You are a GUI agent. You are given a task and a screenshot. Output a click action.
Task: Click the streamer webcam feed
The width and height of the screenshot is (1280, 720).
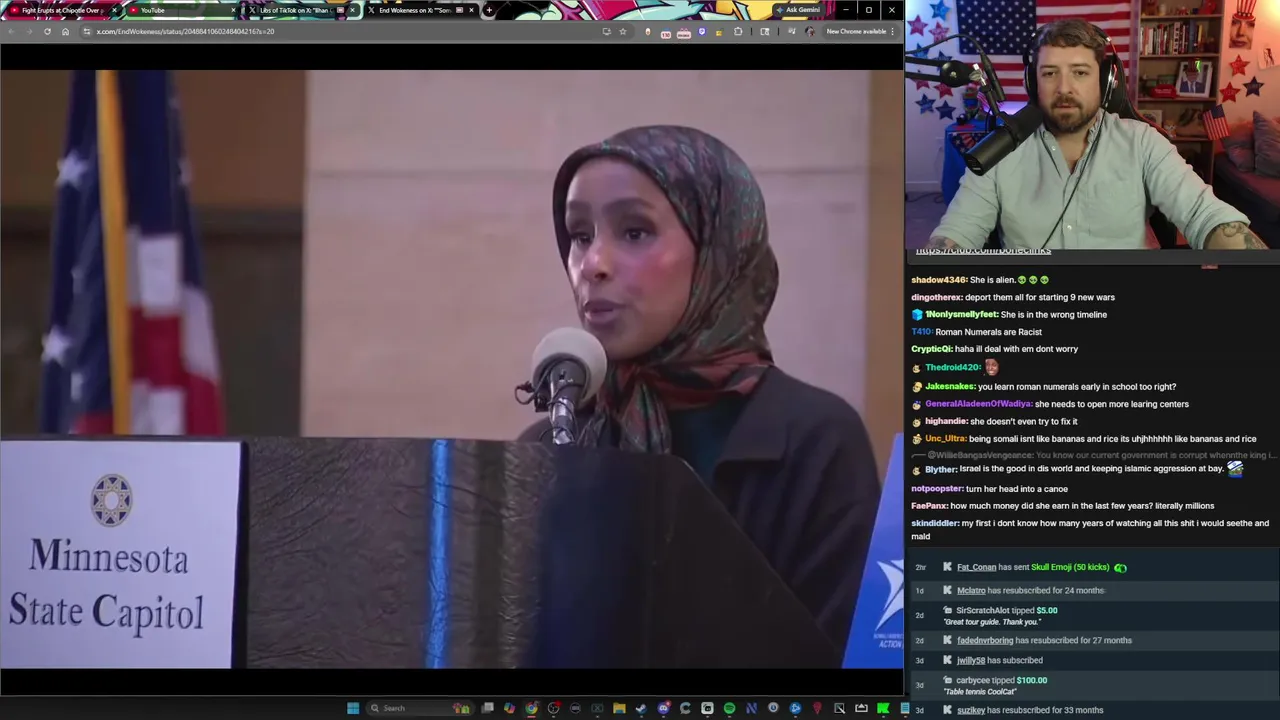(1092, 124)
